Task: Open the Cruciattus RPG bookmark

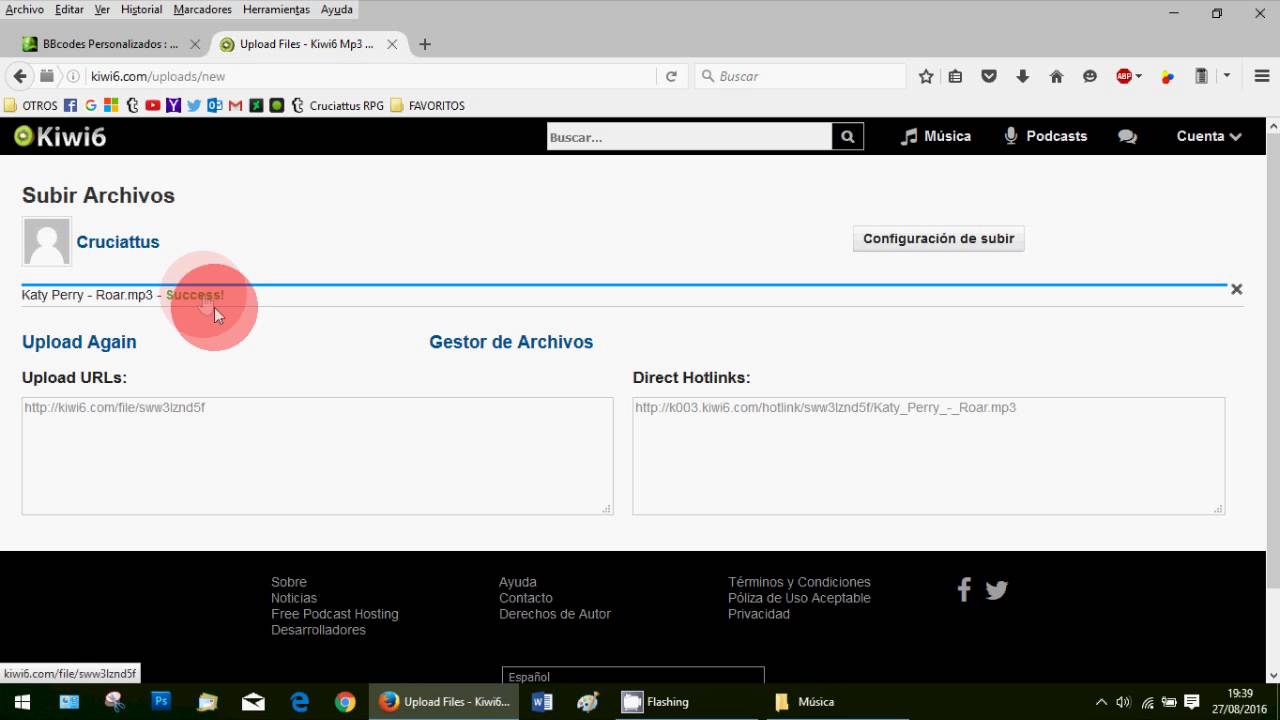Action: click(337, 105)
